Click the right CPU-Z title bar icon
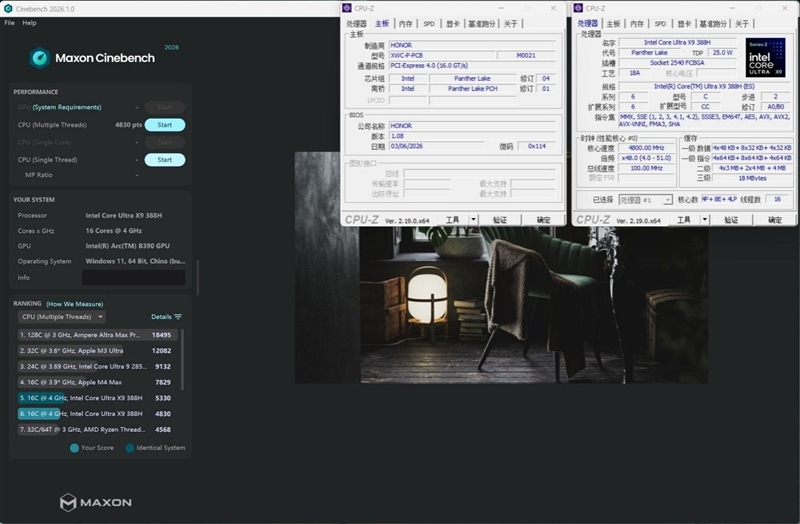Image resolution: width=800 pixels, height=524 pixels. pos(579,8)
